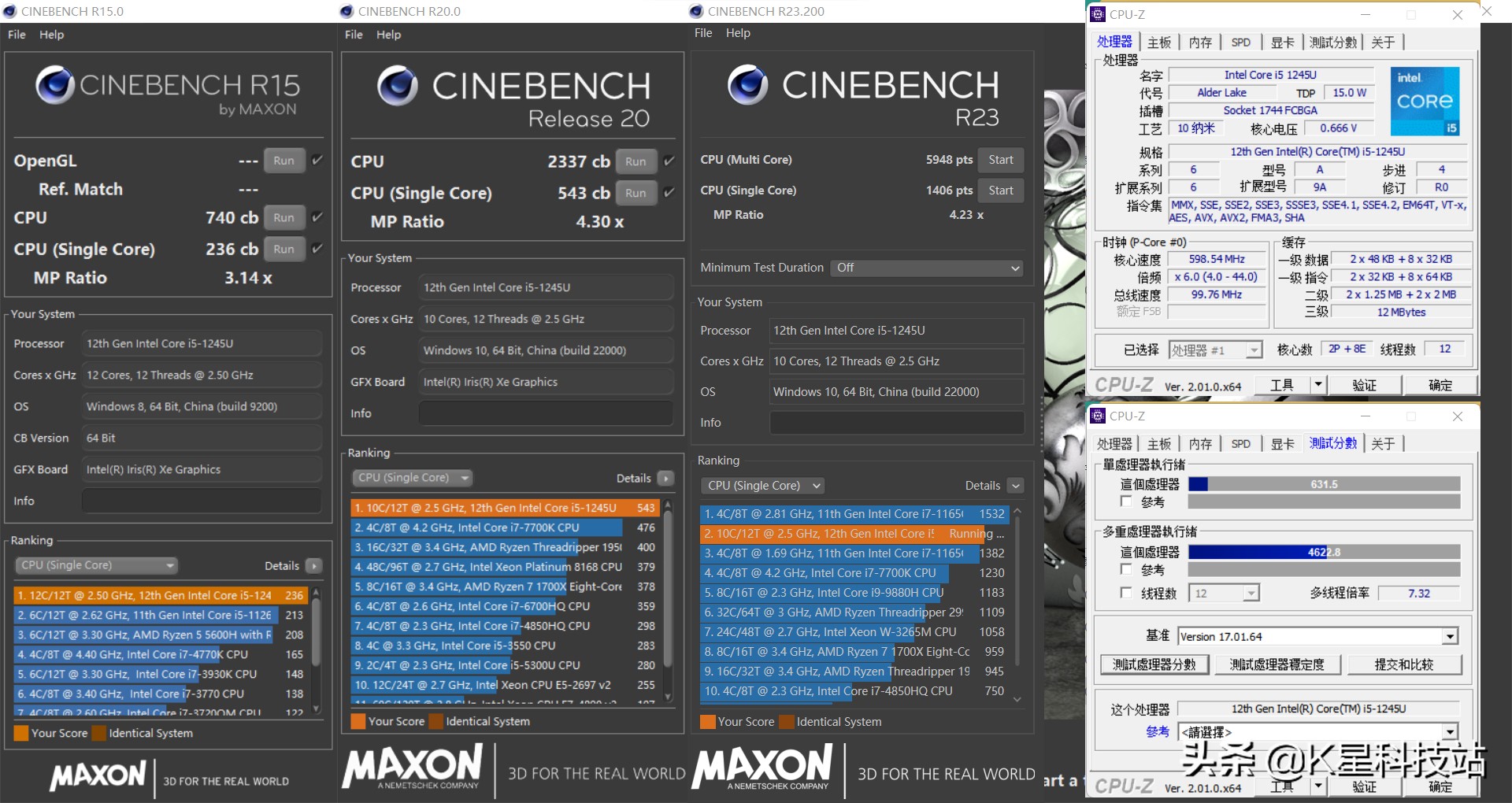Expand the benchmark Version 17.01.64 dropdown
This screenshot has height=803, width=1512.
(x=1450, y=636)
